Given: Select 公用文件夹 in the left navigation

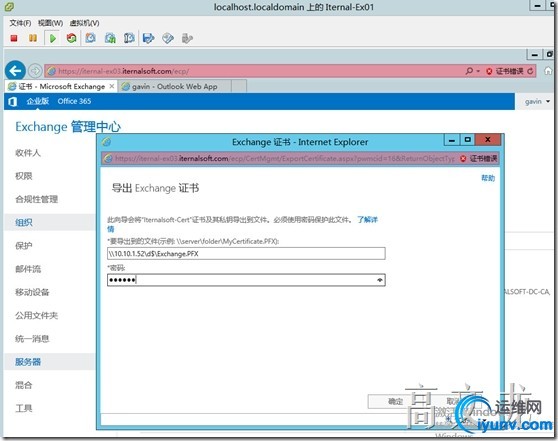Looking at the screenshot, I should click(x=36, y=316).
